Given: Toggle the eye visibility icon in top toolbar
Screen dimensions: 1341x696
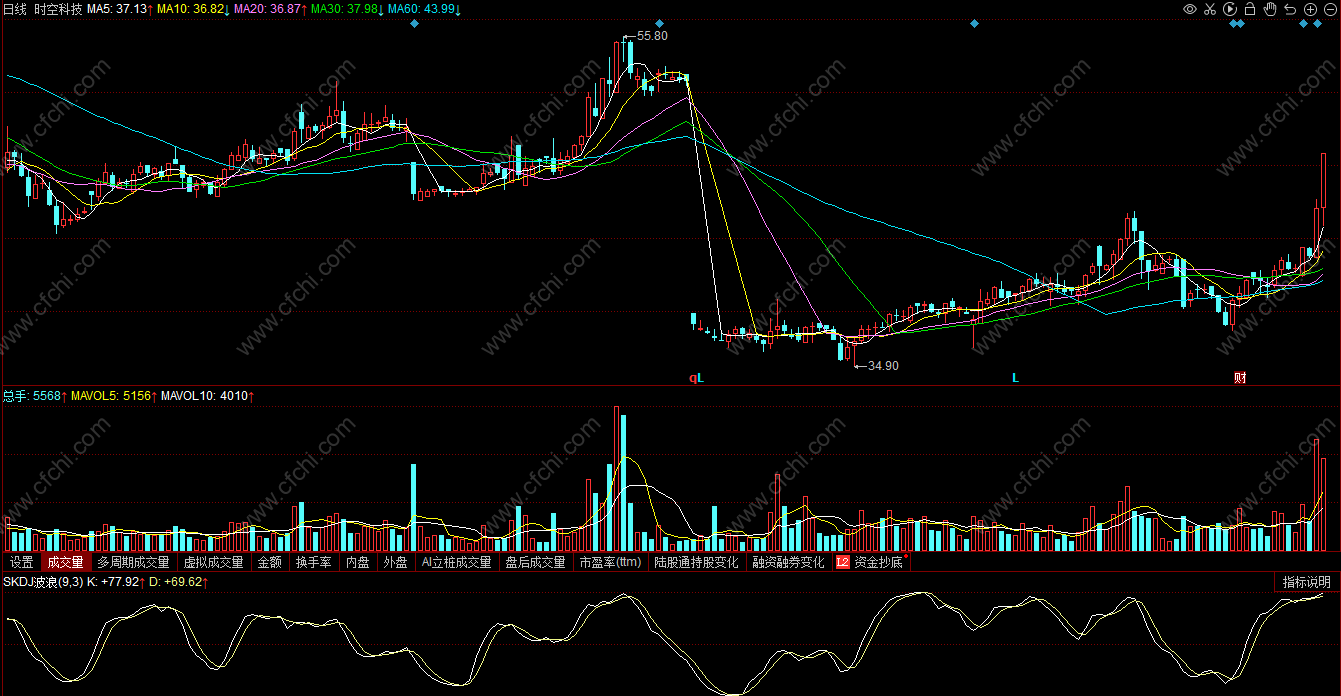Looking at the screenshot, I should click(x=1190, y=9).
